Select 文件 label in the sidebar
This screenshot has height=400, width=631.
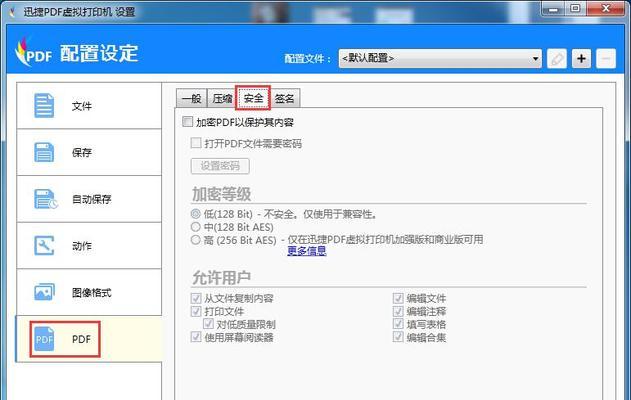[82, 106]
